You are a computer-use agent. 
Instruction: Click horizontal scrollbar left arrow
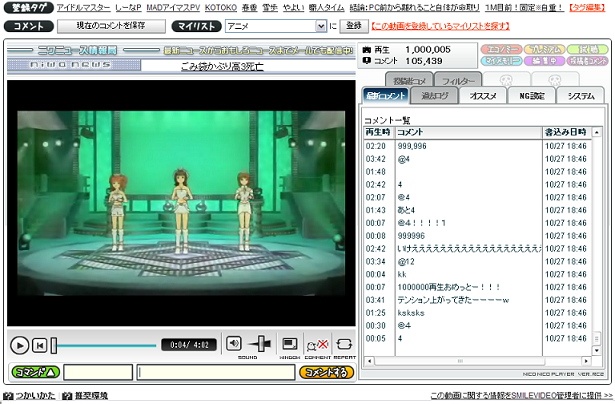369,360
